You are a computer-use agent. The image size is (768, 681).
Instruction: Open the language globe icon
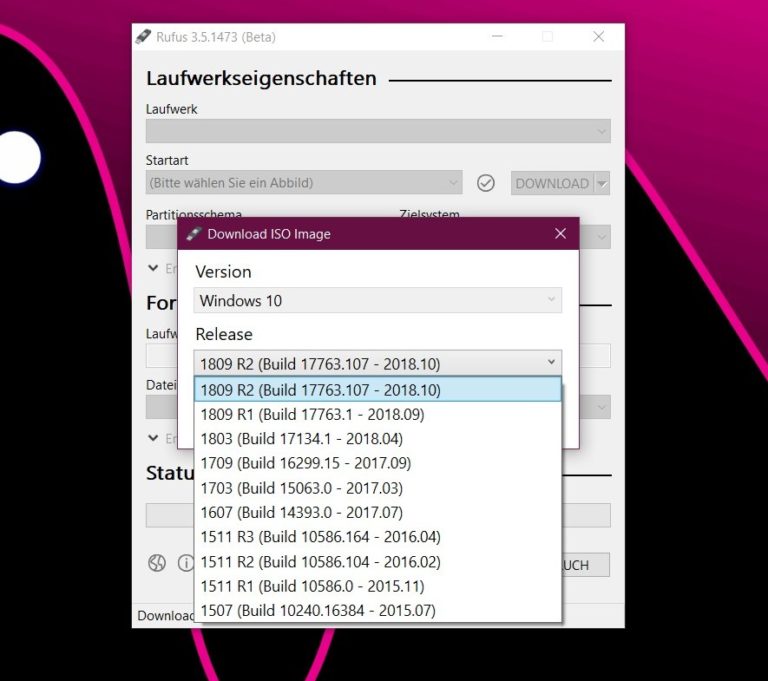pos(157,563)
